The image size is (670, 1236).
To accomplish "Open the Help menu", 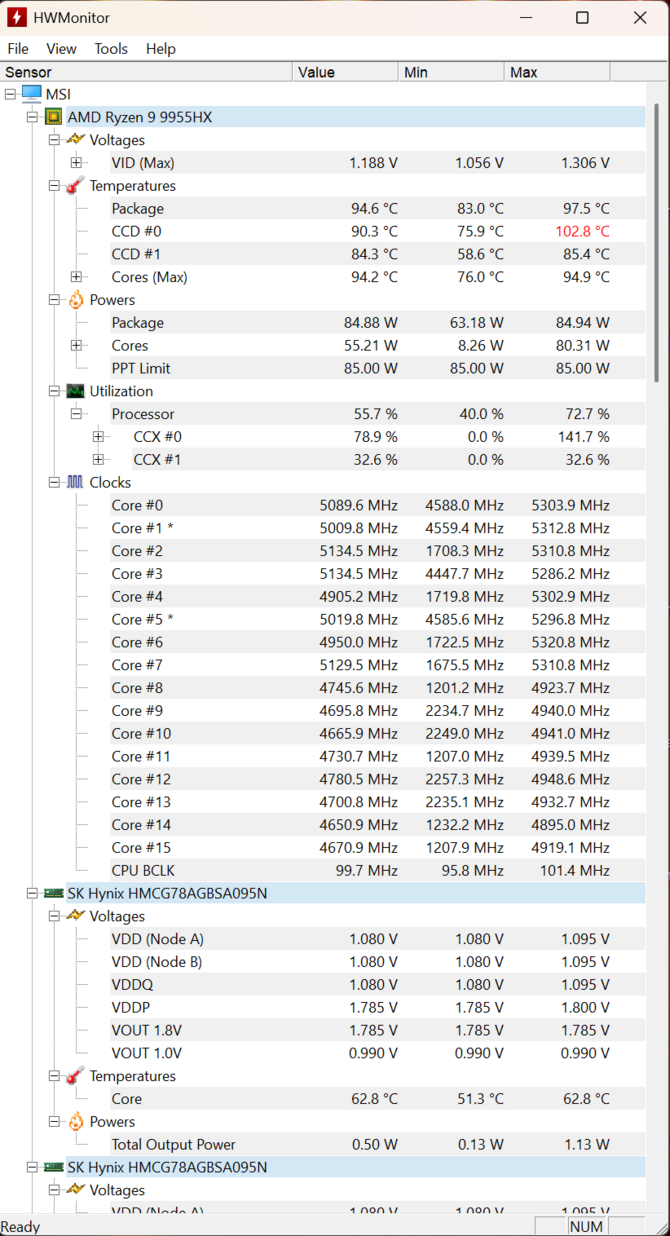I will pyautogui.click(x=160, y=48).
